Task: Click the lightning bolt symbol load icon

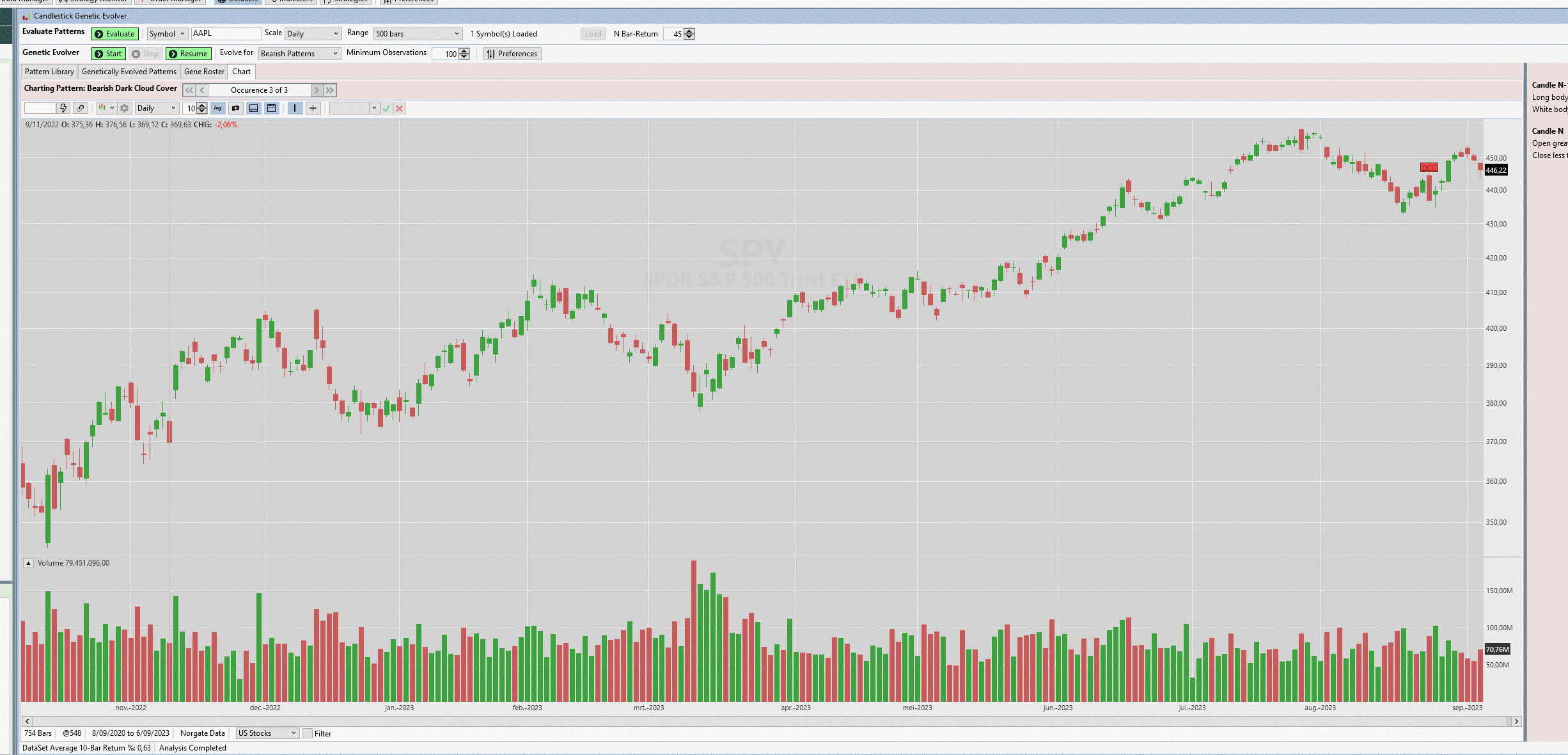Action: tap(63, 108)
